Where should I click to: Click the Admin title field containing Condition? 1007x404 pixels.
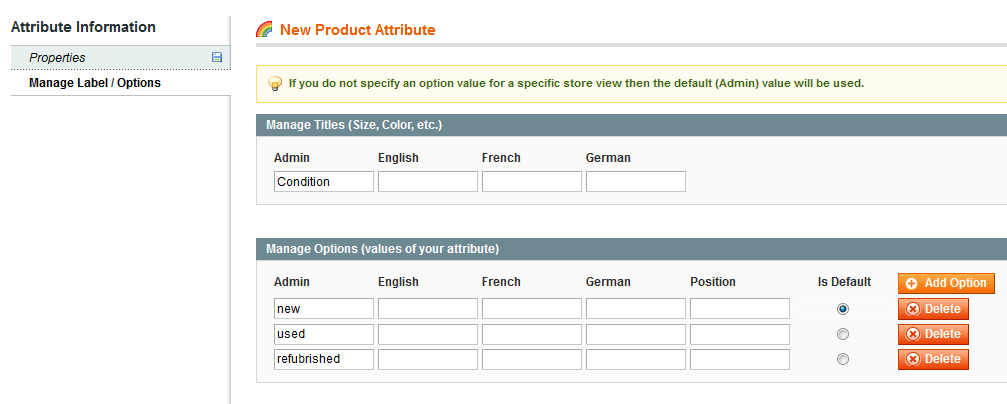[x=323, y=182]
